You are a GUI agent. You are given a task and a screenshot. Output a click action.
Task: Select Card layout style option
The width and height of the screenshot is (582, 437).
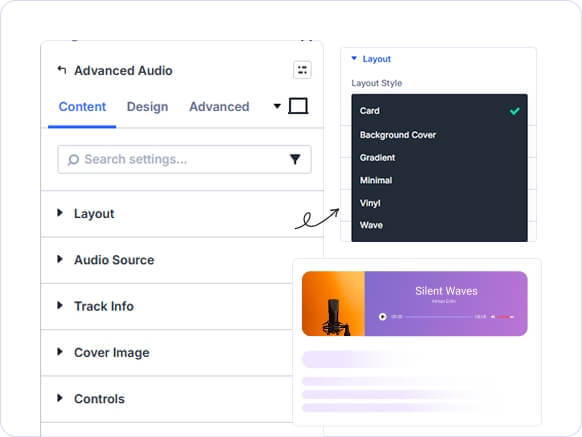[439, 111]
